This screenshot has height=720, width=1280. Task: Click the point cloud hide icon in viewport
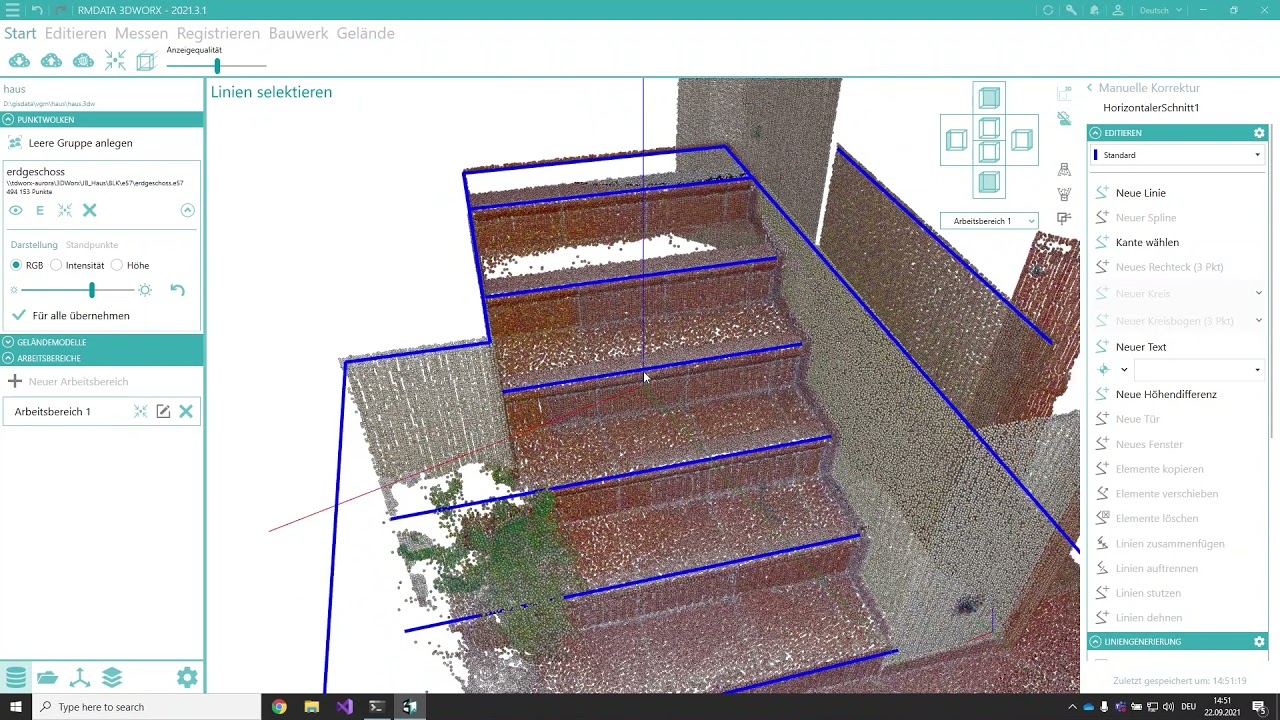(x=1064, y=119)
